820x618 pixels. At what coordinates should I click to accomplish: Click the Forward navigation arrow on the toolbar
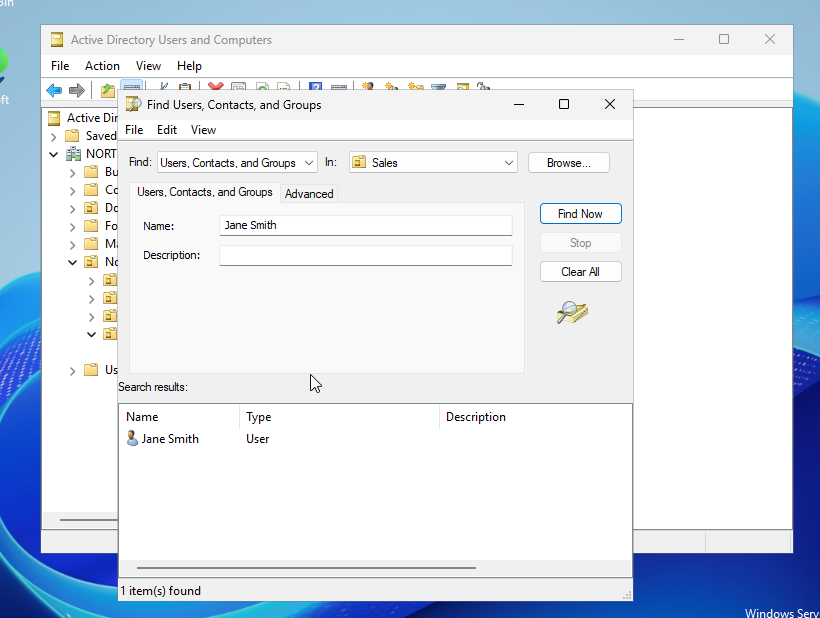coord(78,89)
